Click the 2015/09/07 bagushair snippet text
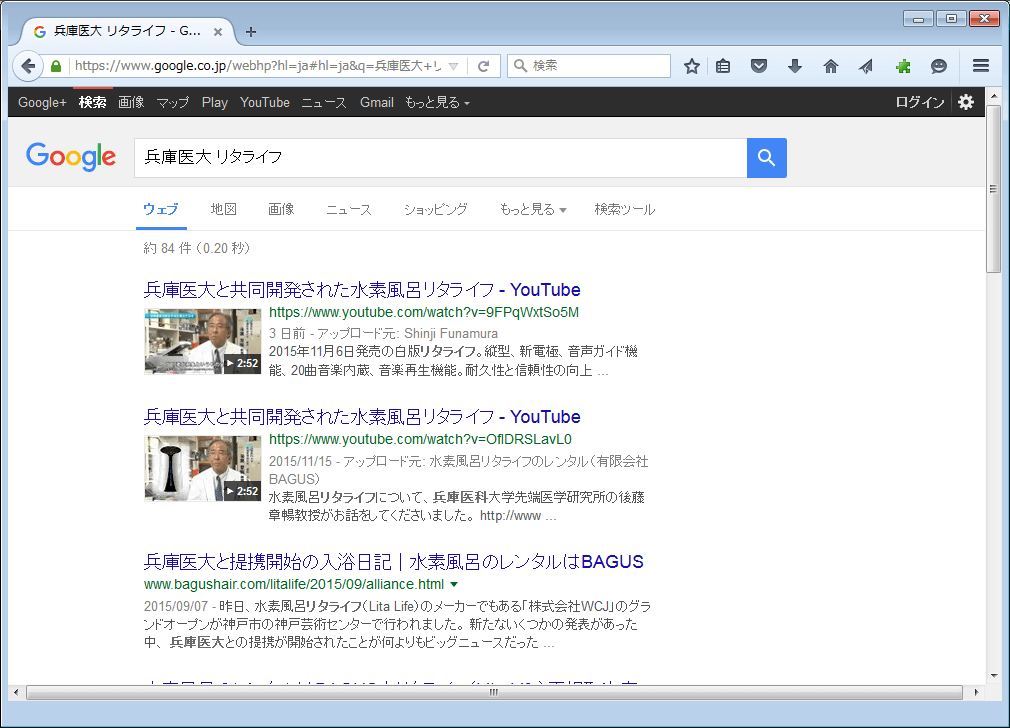This screenshot has width=1010, height=728. pyautogui.click(x=397, y=624)
